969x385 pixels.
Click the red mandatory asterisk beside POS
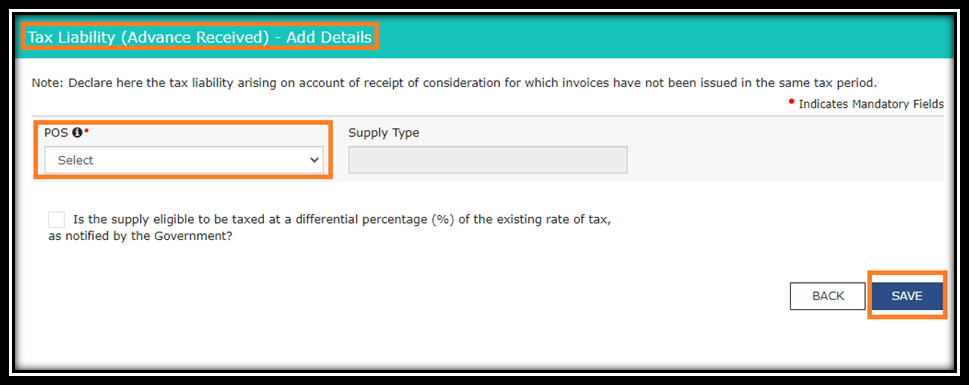pos(87,130)
